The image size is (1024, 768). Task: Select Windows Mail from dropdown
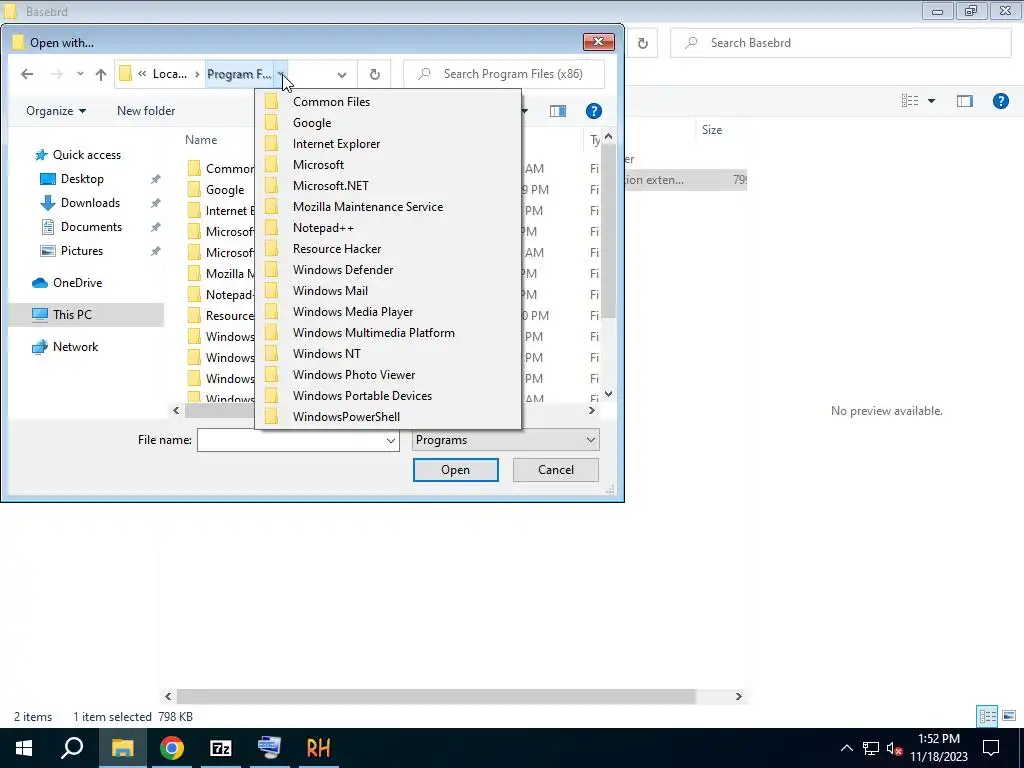pyautogui.click(x=388, y=291)
